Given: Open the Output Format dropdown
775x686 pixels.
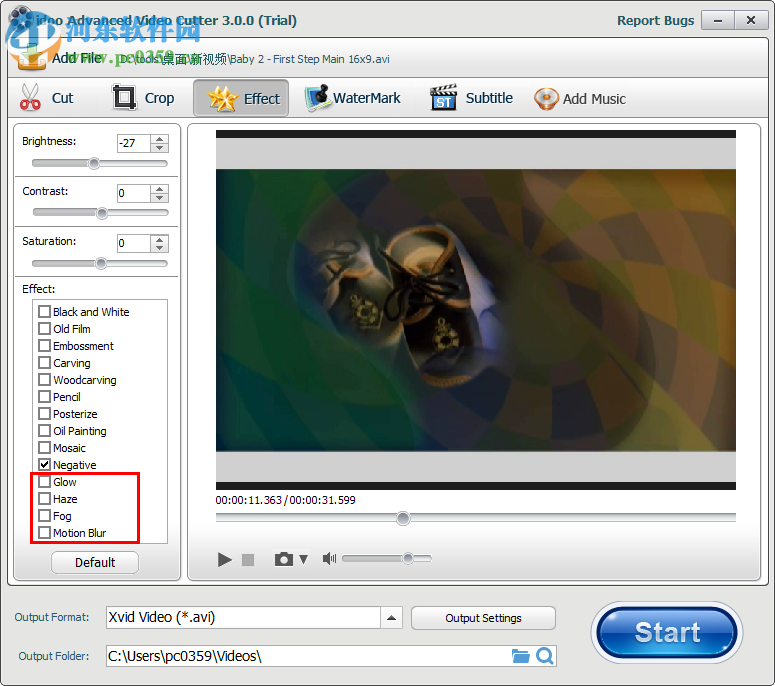Looking at the screenshot, I should coord(391,618).
